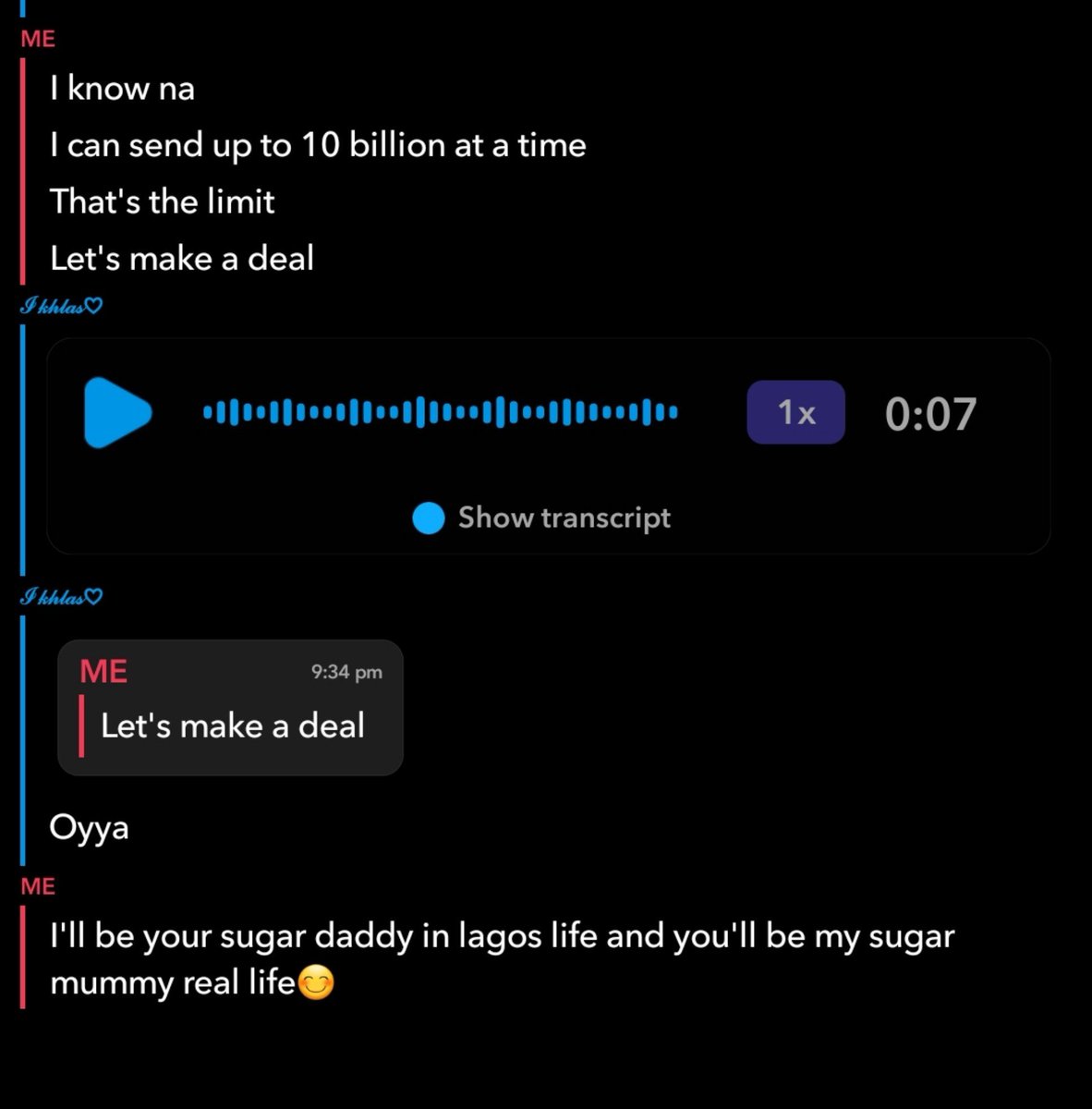The image size is (1092, 1109).
Task: Tap the 9:34 pm timestamp in the quote
Action: 346,672
